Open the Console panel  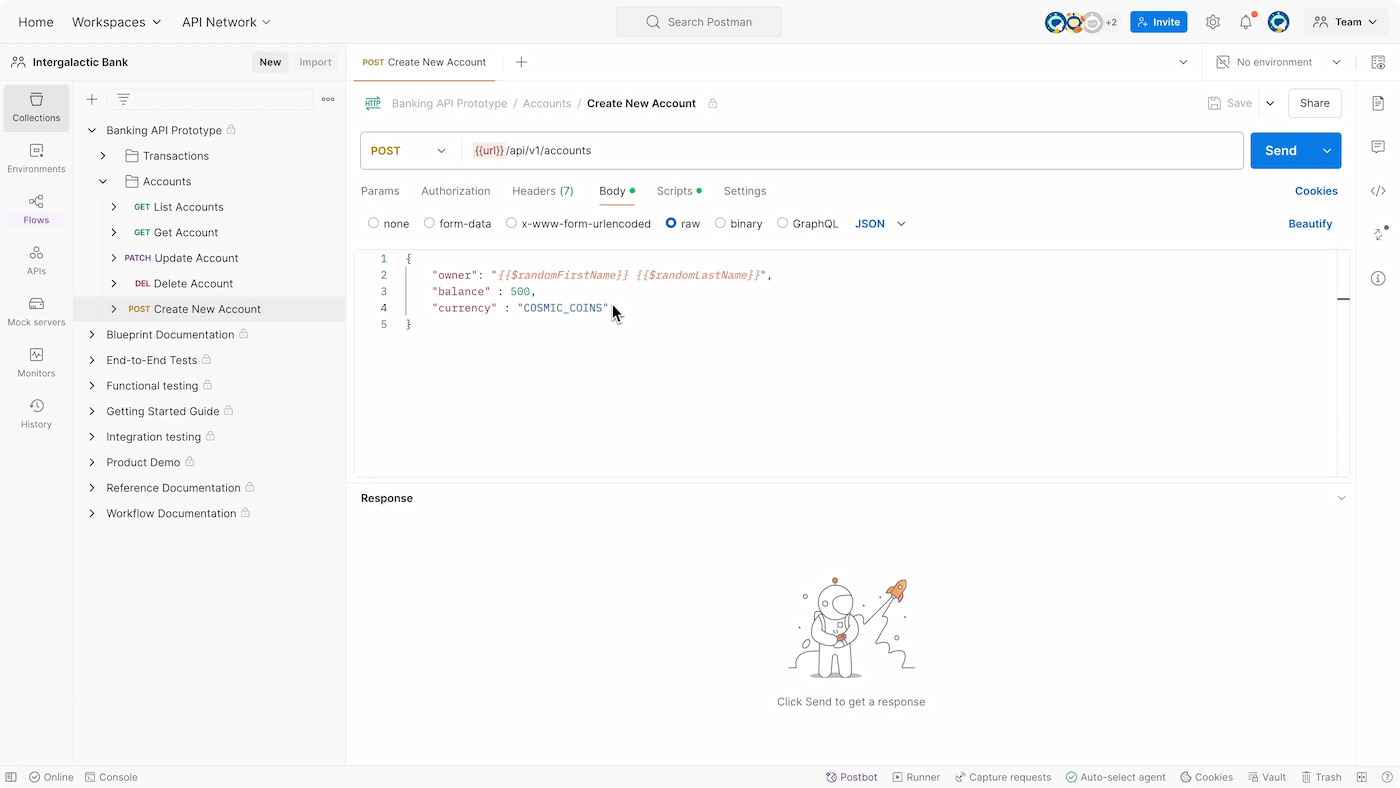point(111,777)
